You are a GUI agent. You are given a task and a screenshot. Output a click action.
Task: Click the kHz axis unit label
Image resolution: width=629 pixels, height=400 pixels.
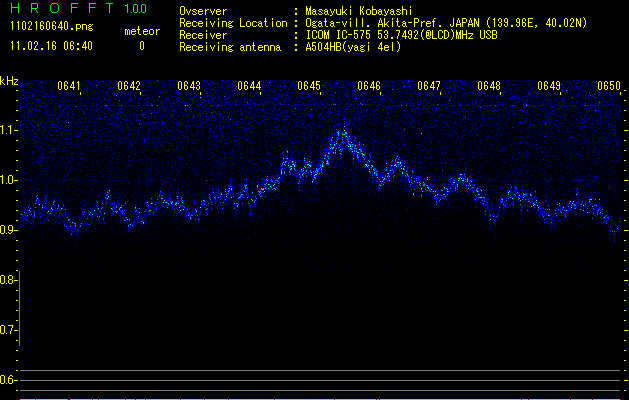coord(9,80)
